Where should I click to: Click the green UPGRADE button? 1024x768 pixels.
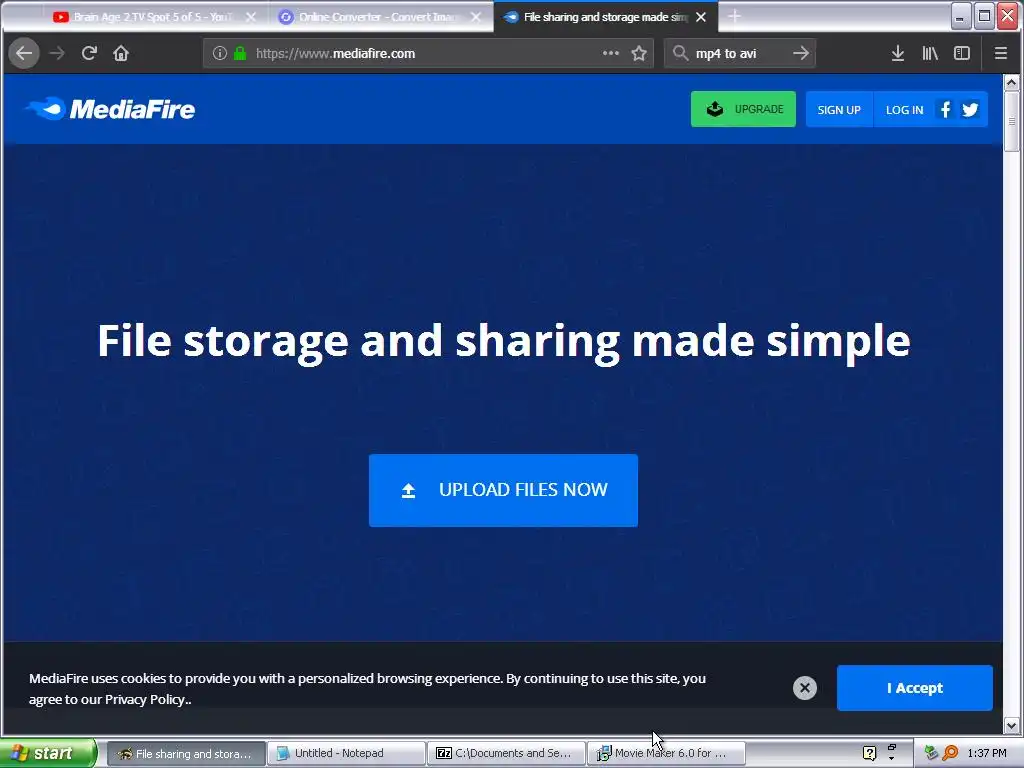(743, 109)
